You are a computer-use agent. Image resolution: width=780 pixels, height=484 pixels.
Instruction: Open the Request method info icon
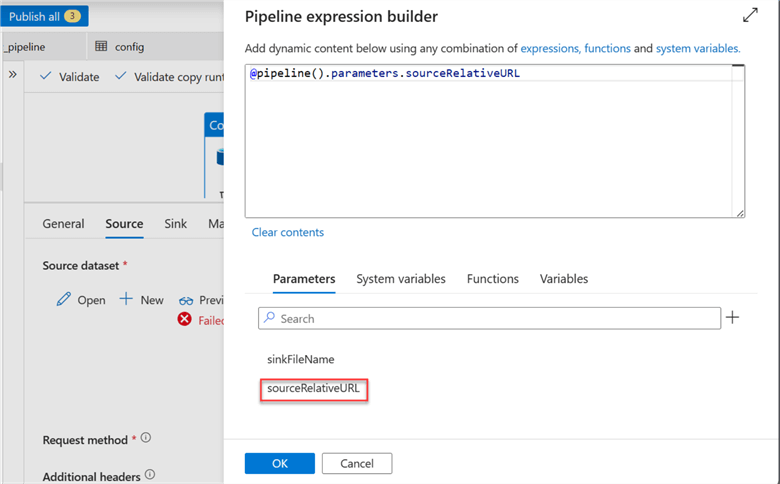[x=146, y=438]
